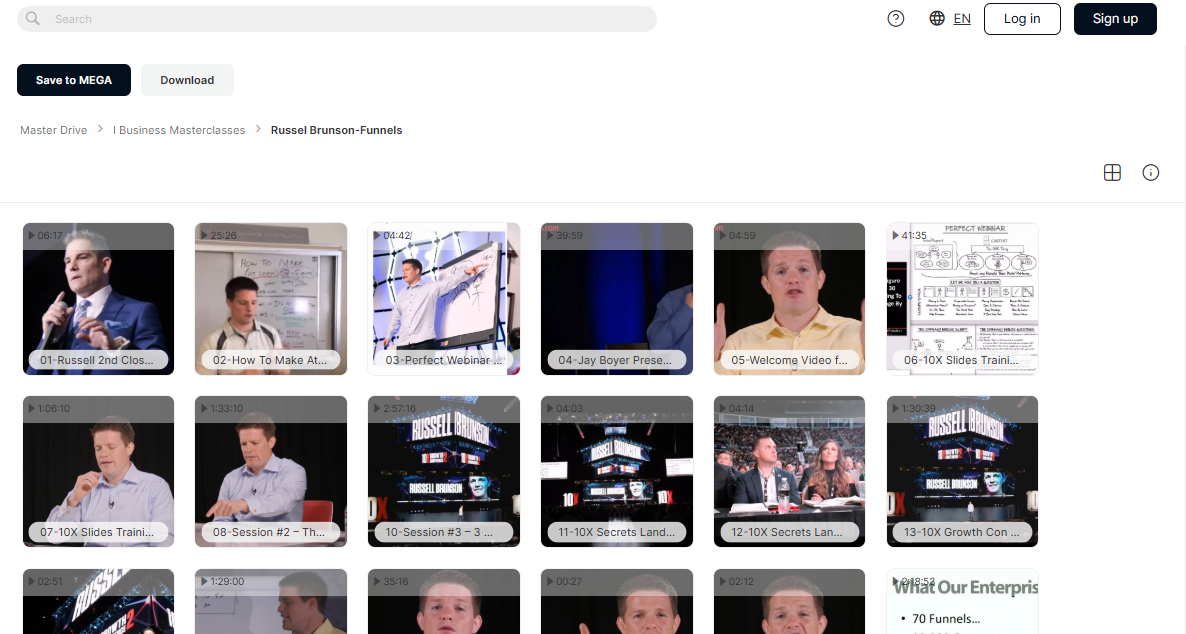This screenshot has width=1186, height=634.
Task: Open video 07-10X Slides Traini...
Action: (x=98, y=471)
